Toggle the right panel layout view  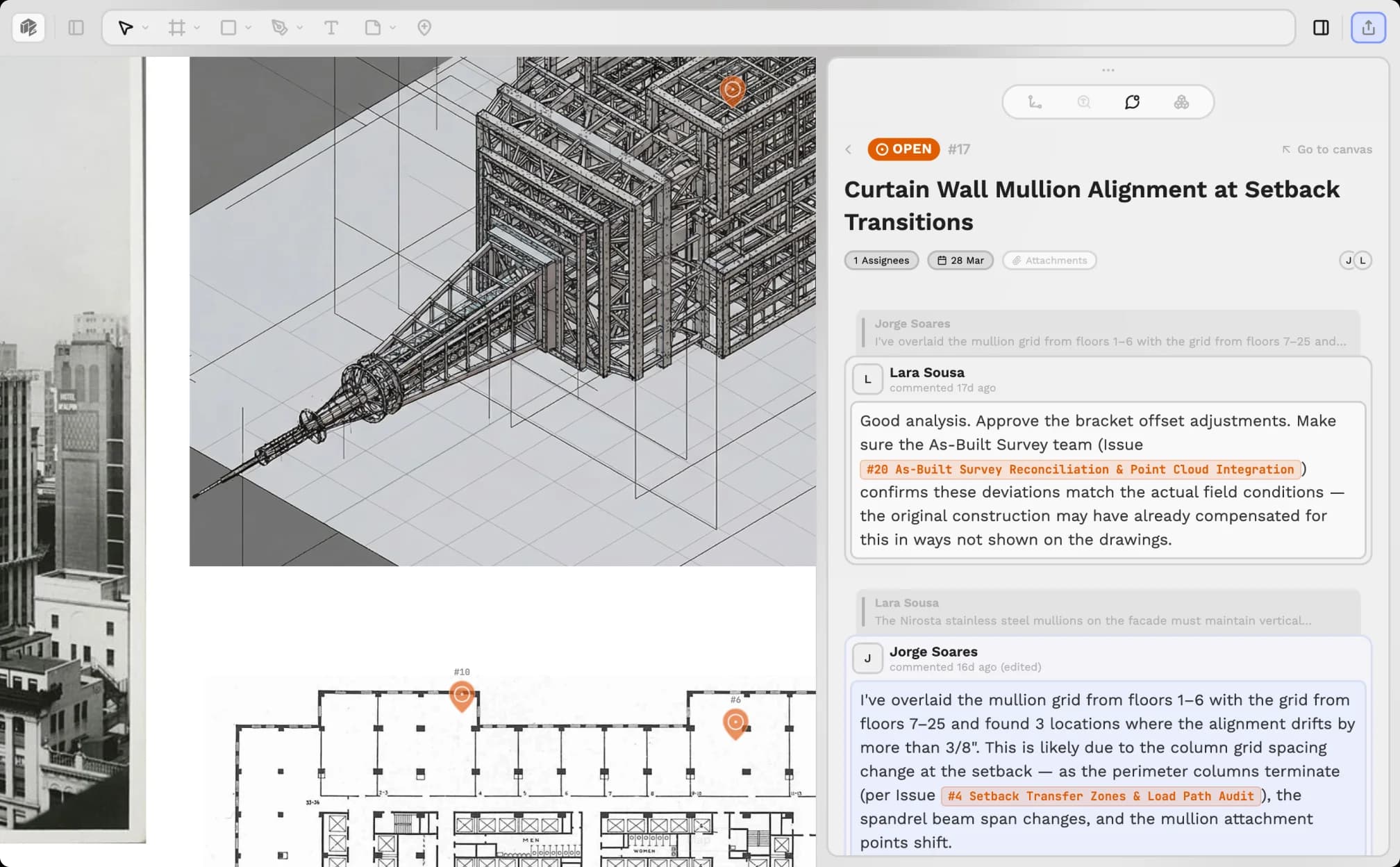point(1321,28)
